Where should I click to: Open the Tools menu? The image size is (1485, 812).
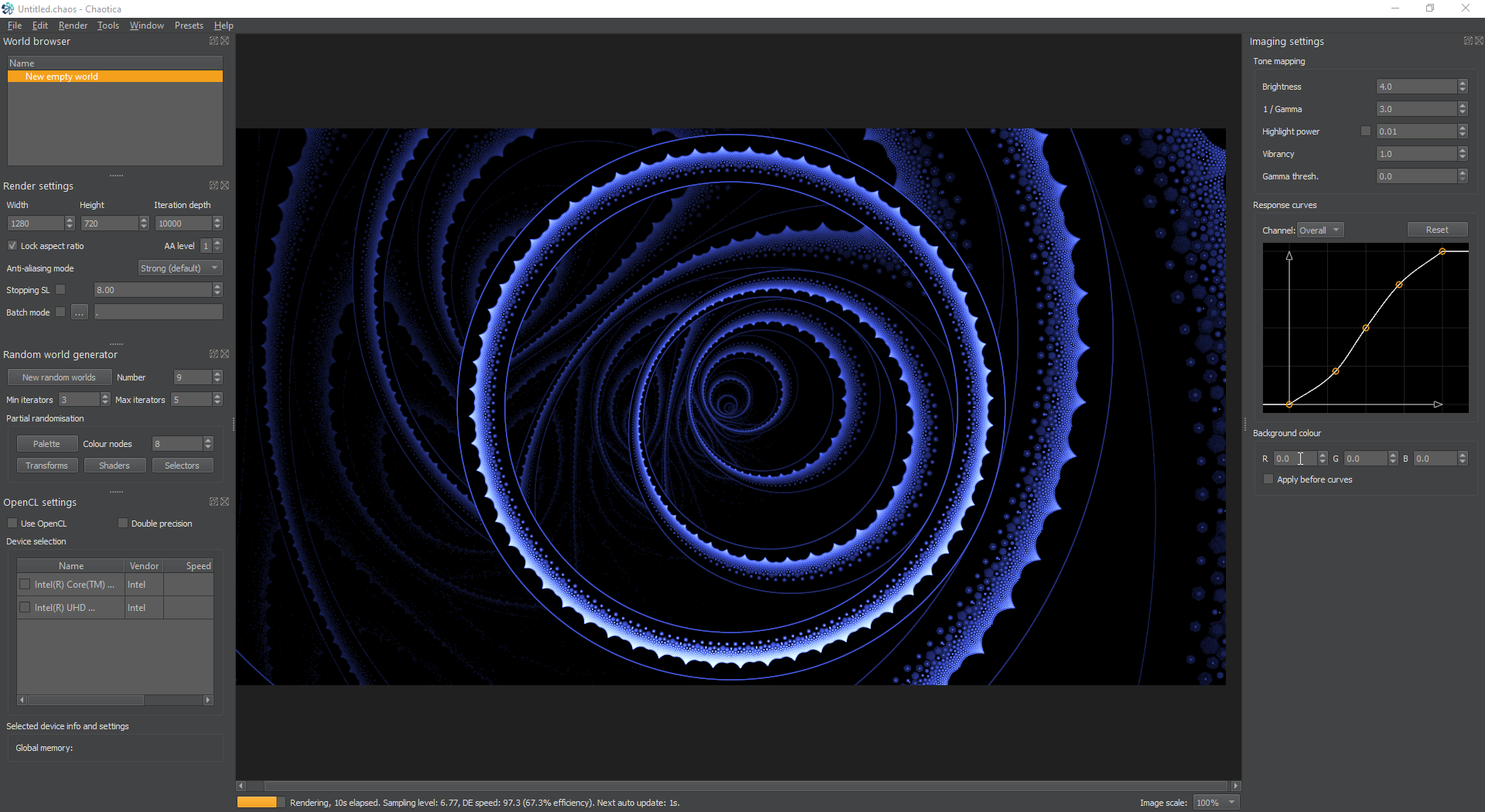click(x=108, y=26)
